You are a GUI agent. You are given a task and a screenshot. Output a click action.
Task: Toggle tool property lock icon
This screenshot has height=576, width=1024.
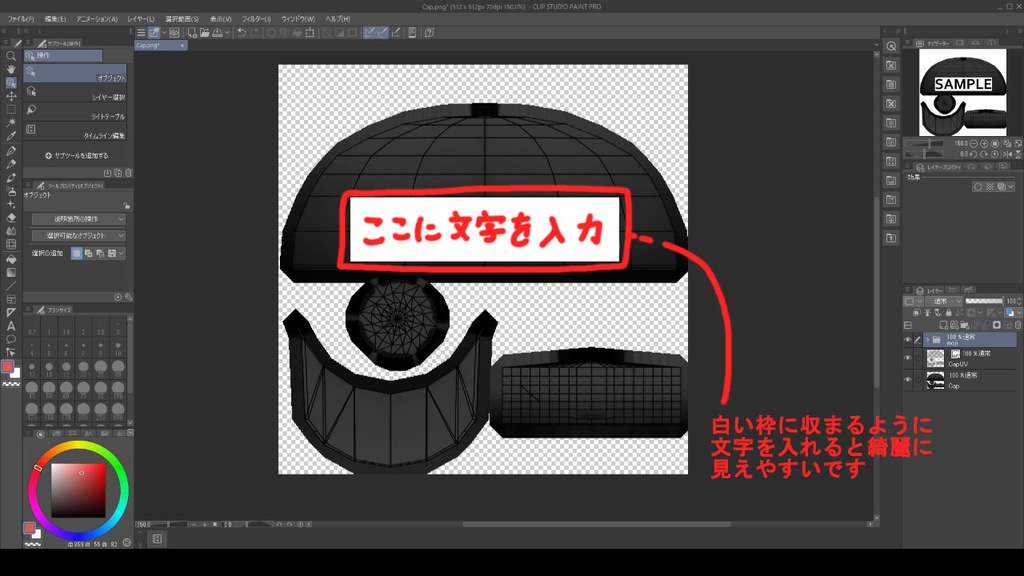(127, 205)
